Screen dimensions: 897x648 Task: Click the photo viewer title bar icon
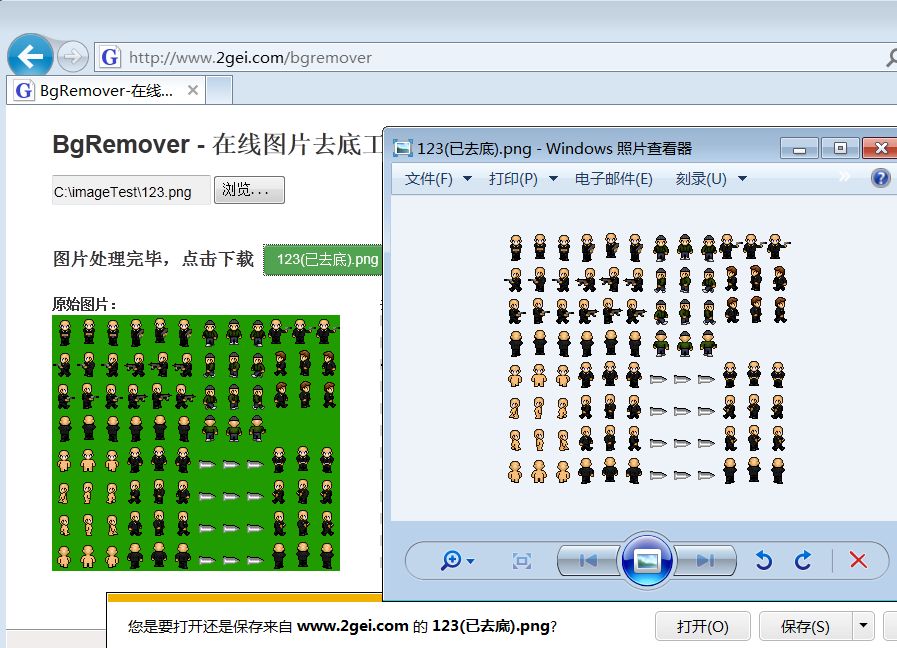pyautogui.click(x=403, y=149)
